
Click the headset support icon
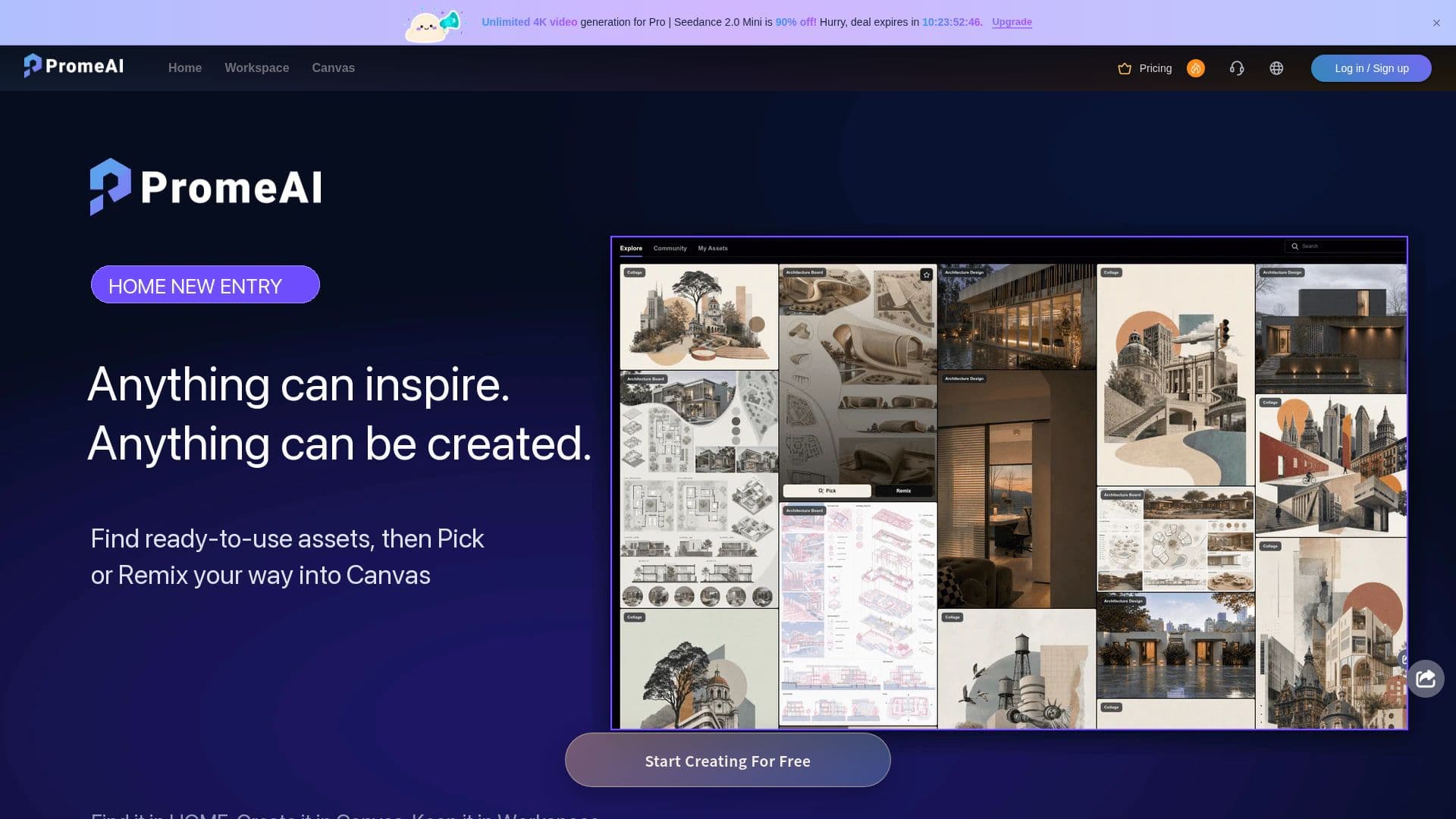pyautogui.click(x=1237, y=68)
